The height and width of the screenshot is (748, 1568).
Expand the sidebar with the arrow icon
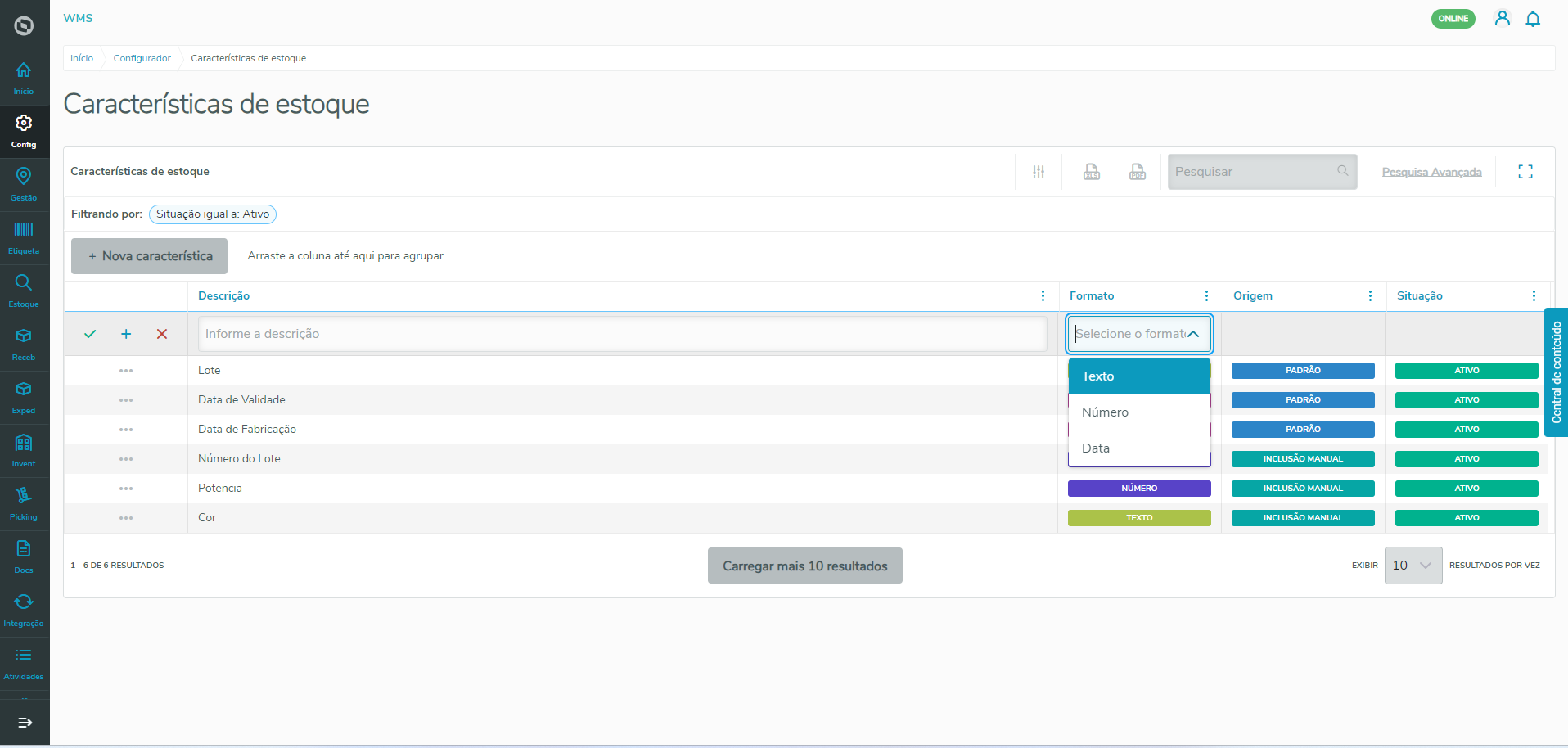pos(25,723)
